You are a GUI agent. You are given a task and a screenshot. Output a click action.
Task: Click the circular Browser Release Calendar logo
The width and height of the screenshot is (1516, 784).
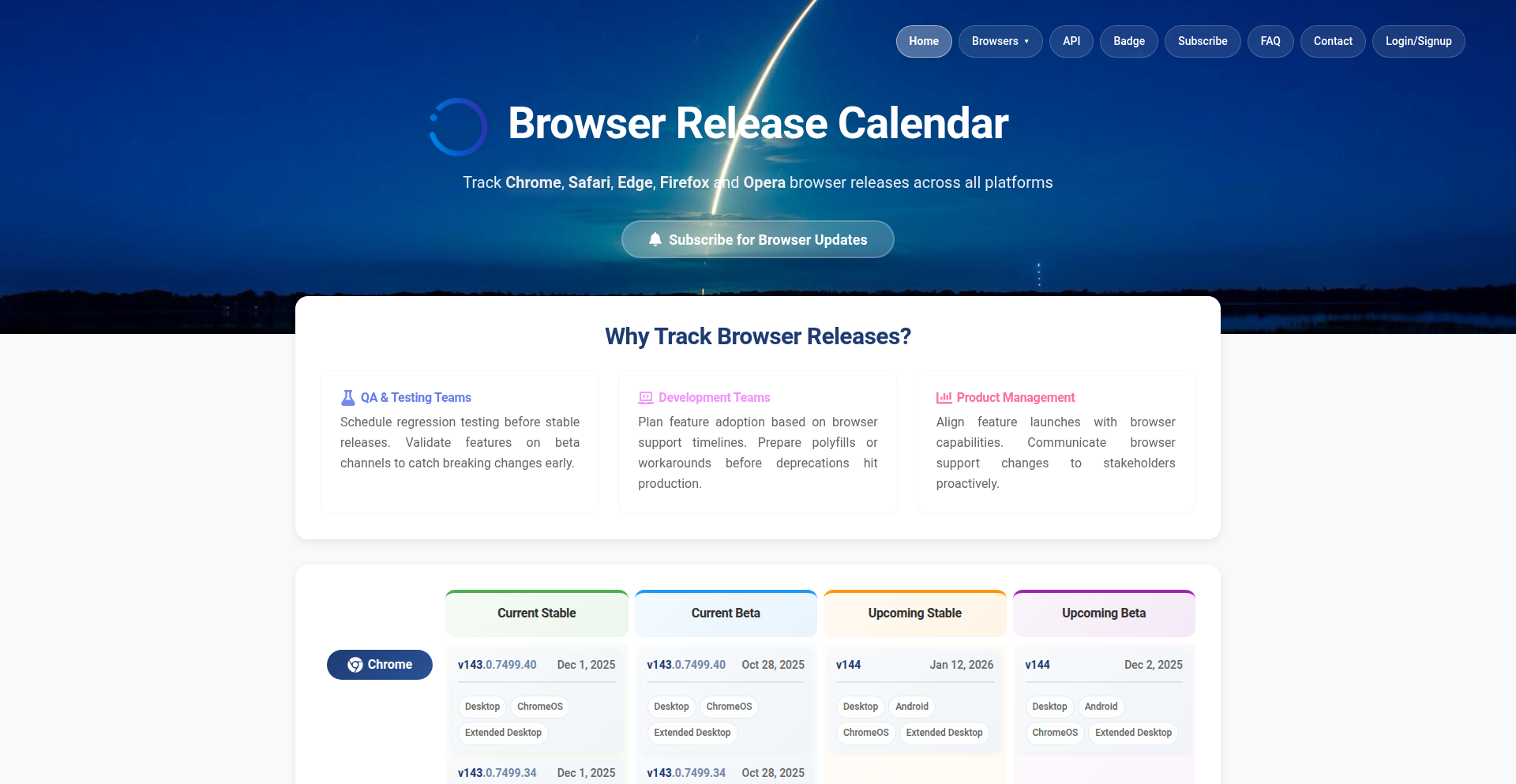458,126
